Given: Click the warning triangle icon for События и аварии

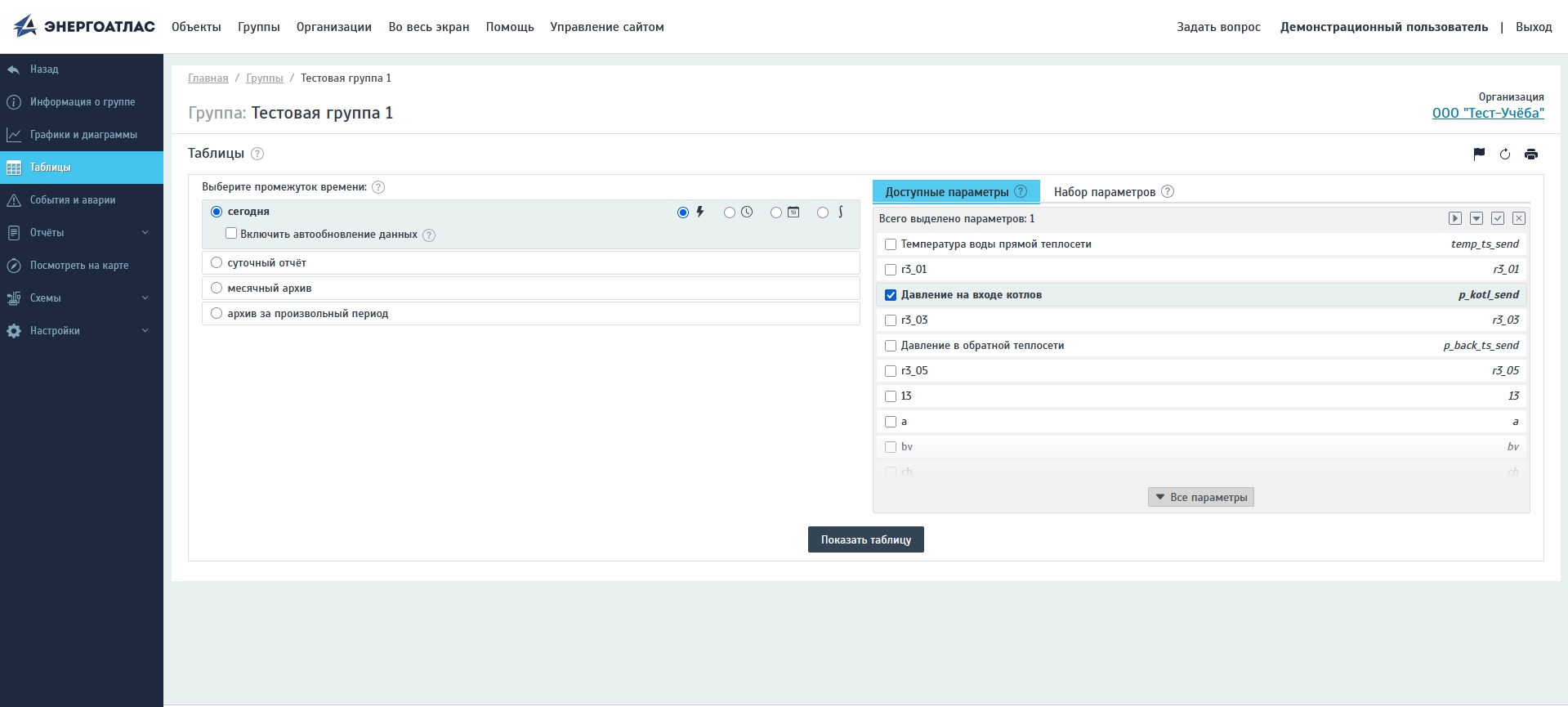Looking at the screenshot, I should click(14, 200).
